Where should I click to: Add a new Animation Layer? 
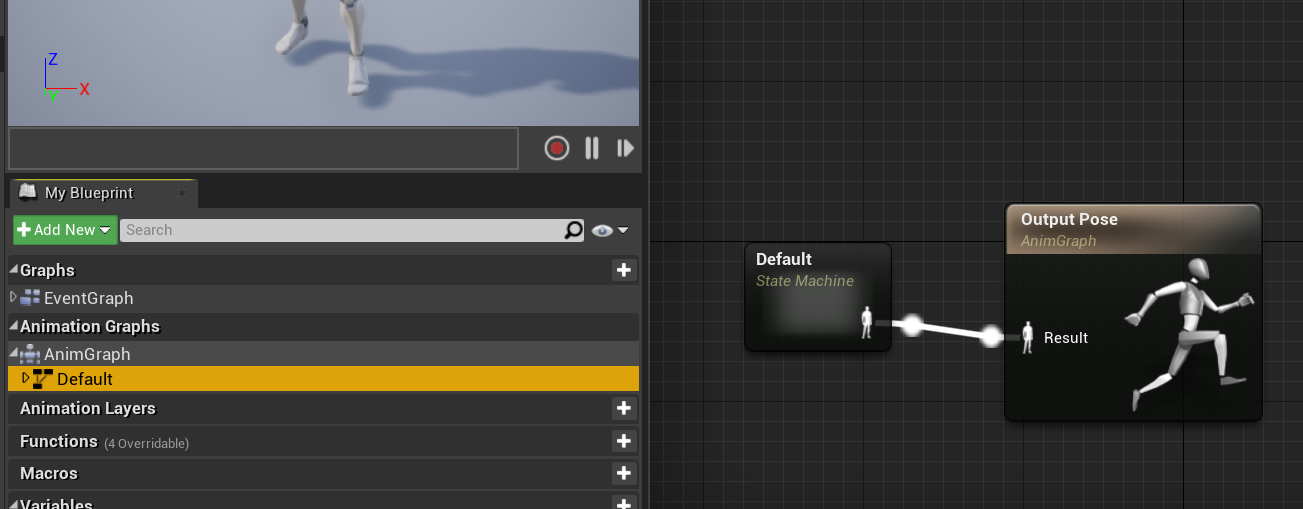pos(624,408)
